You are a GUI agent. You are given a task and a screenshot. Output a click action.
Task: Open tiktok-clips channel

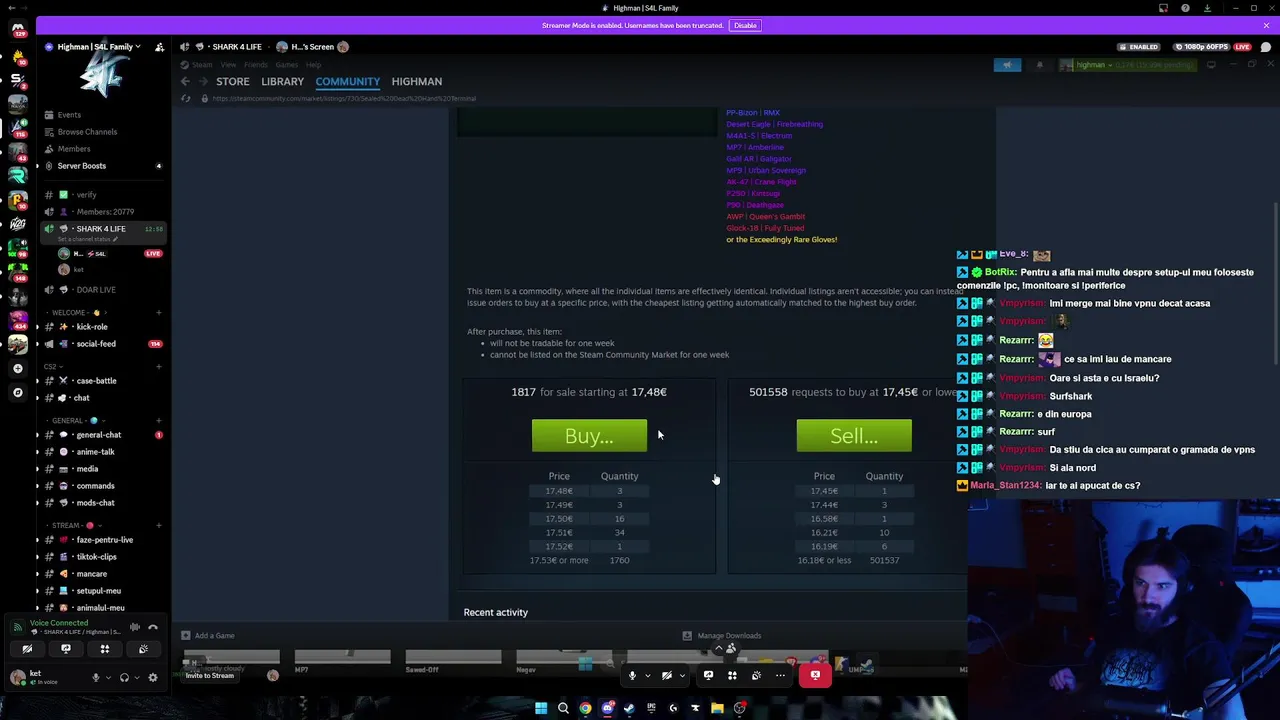click(x=96, y=557)
